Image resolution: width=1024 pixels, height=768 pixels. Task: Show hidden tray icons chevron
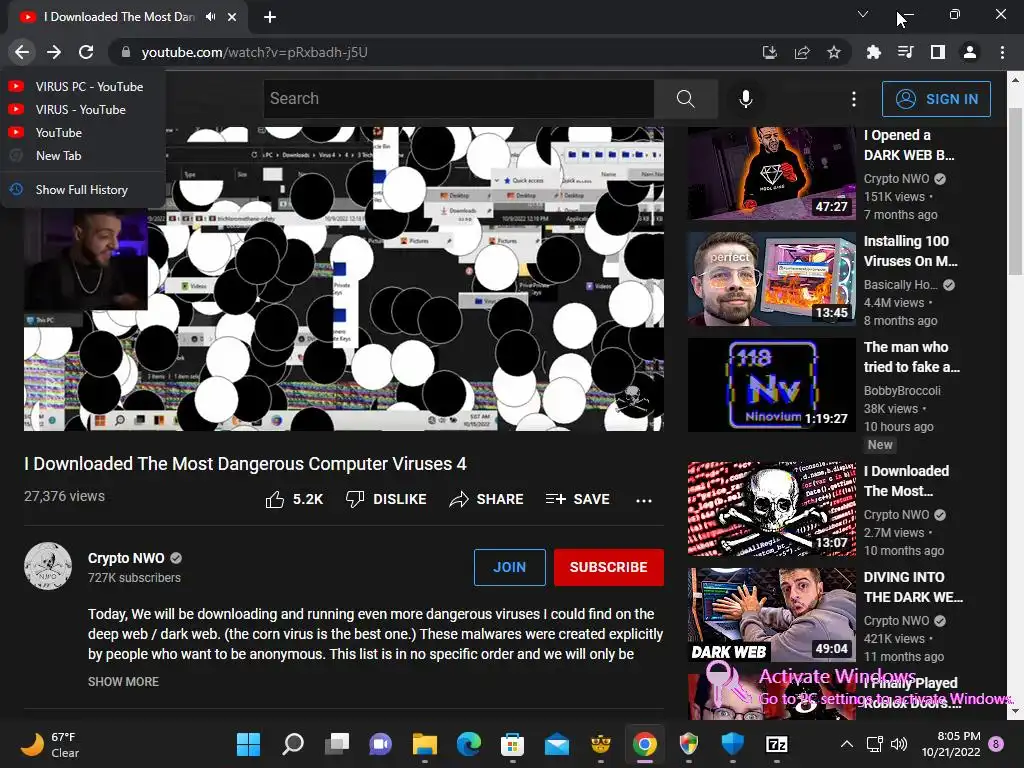[x=846, y=744]
